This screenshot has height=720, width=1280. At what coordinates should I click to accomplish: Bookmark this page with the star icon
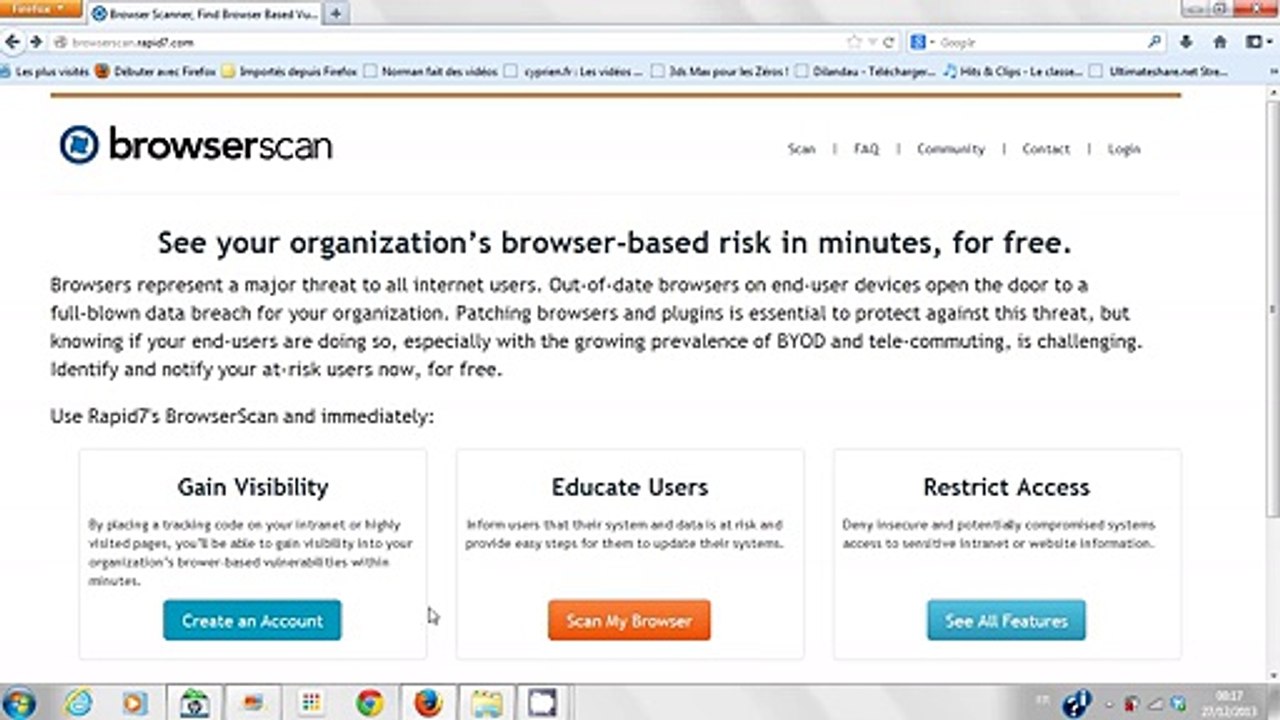[853, 42]
